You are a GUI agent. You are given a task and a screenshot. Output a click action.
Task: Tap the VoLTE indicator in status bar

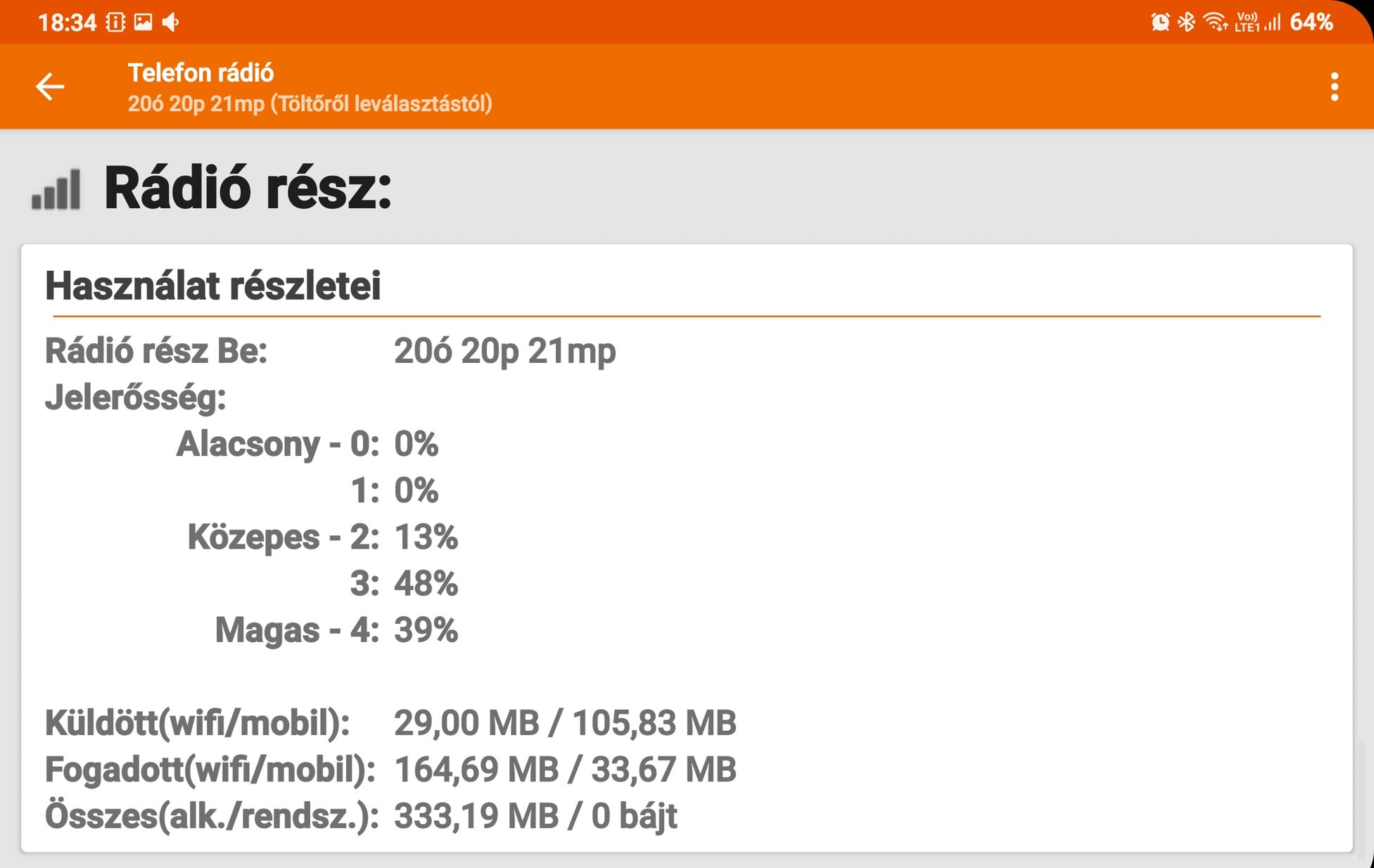pos(1247,23)
